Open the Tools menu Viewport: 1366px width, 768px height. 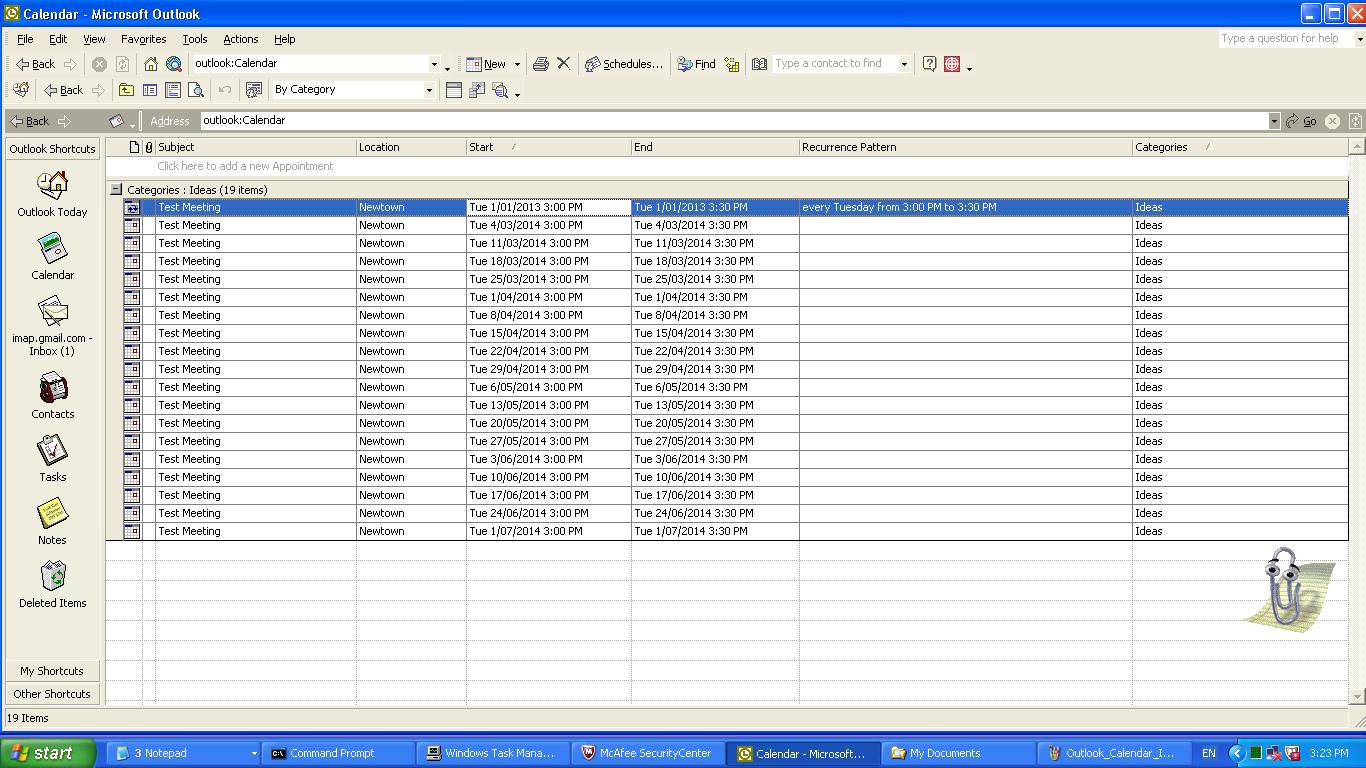pos(194,39)
